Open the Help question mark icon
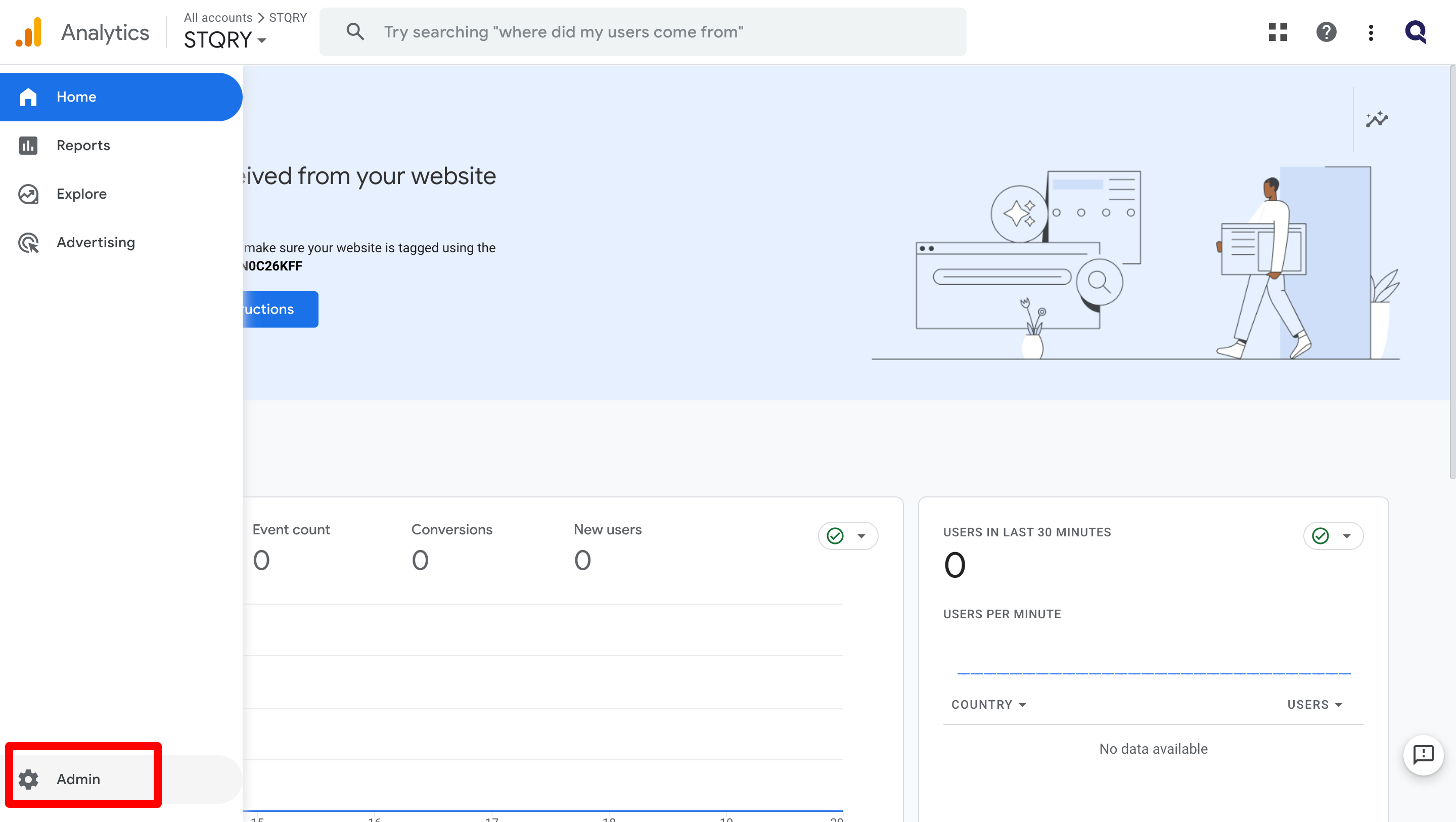The image size is (1456, 822). (x=1326, y=32)
